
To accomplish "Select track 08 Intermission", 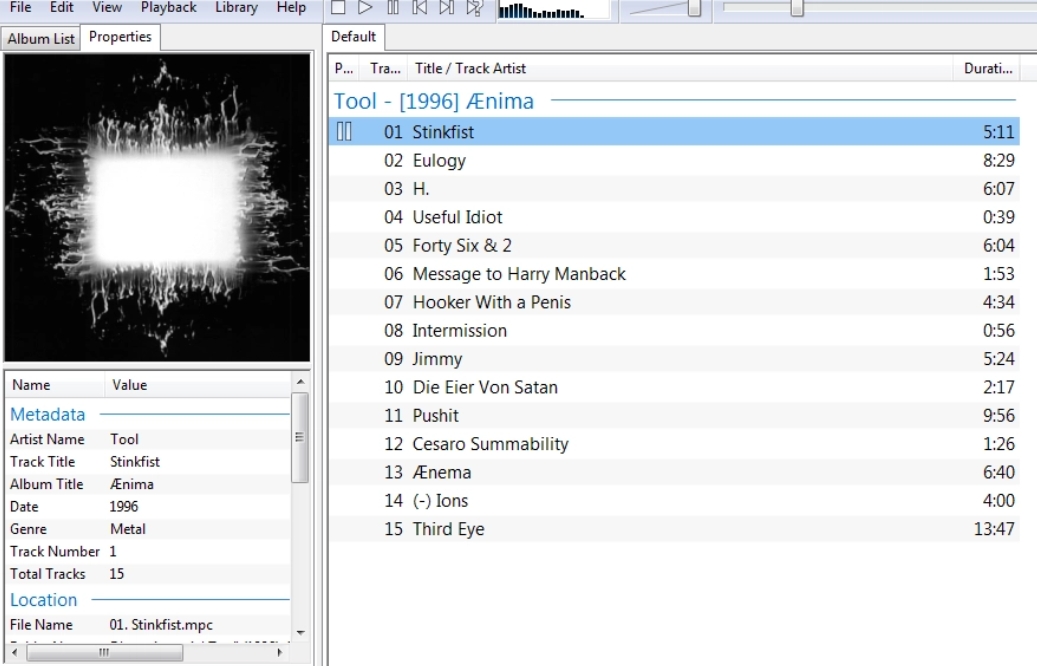I will point(675,331).
